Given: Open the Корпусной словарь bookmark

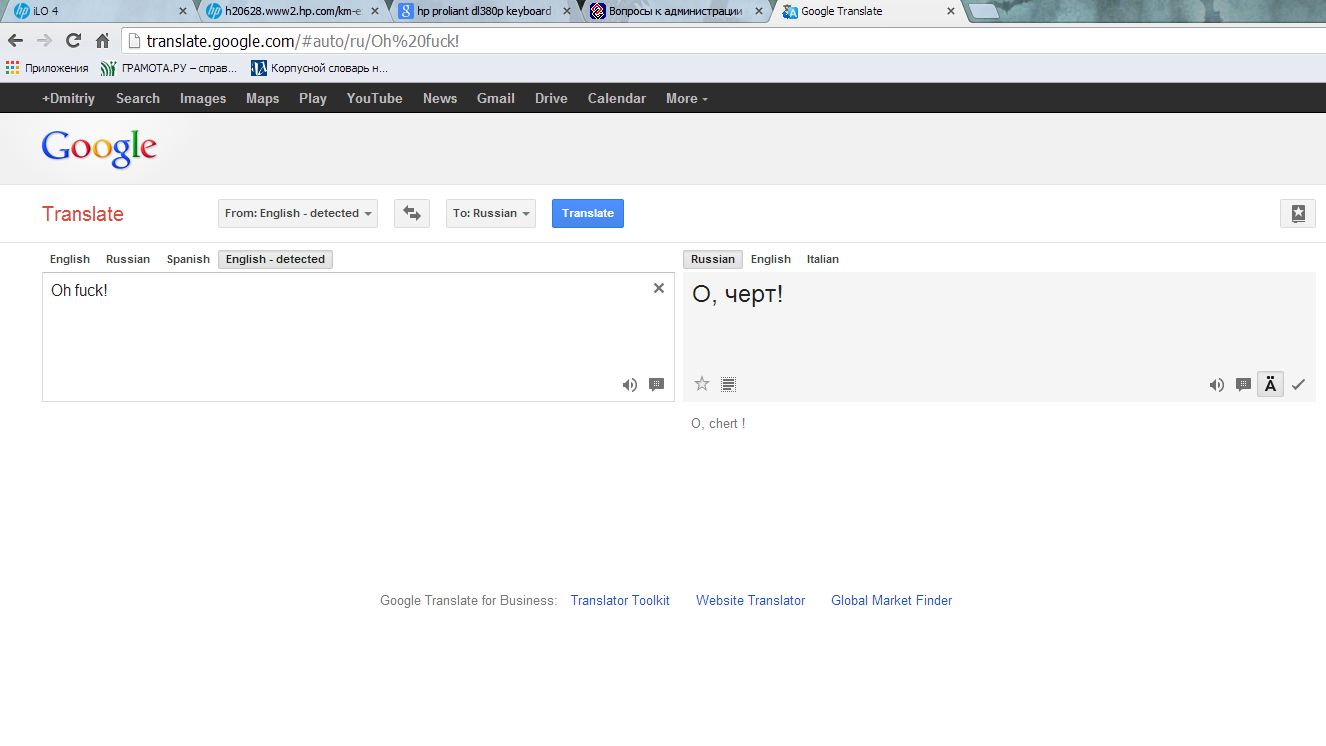Looking at the screenshot, I should [319, 68].
